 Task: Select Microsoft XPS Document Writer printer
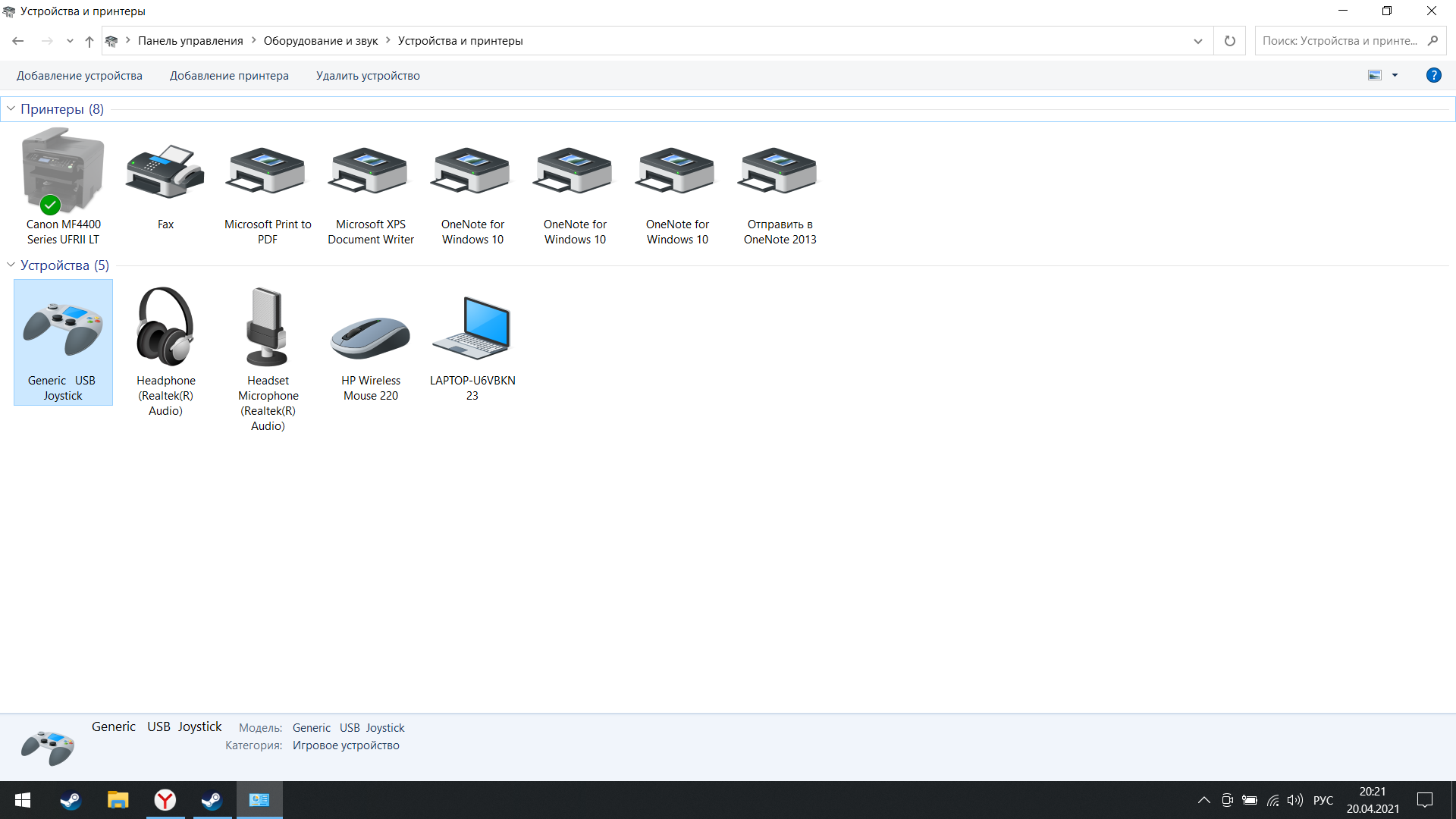pyautogui.click(x=370, y=187)
